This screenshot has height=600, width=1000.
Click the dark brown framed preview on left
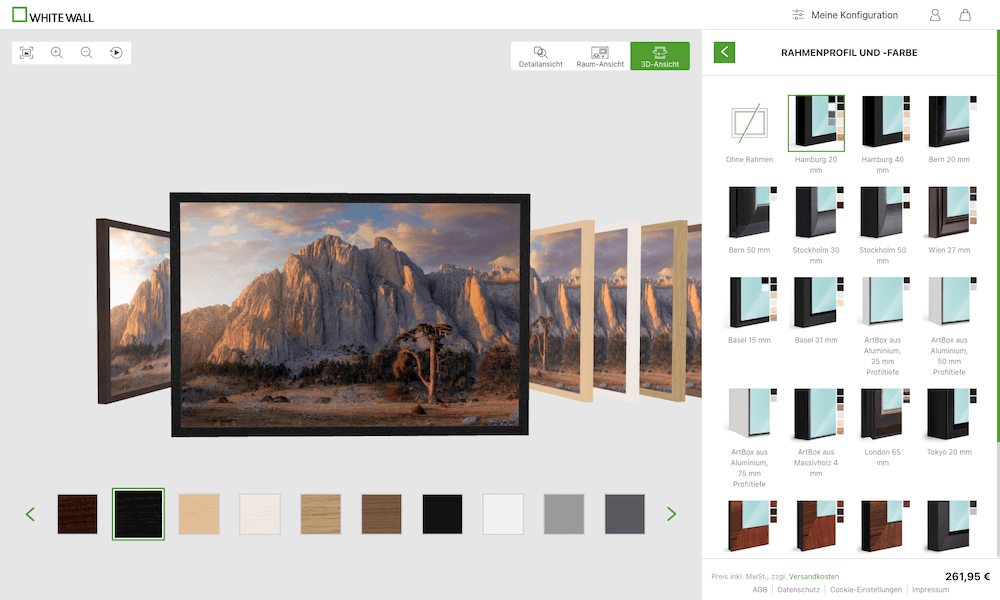pos(134,311)
